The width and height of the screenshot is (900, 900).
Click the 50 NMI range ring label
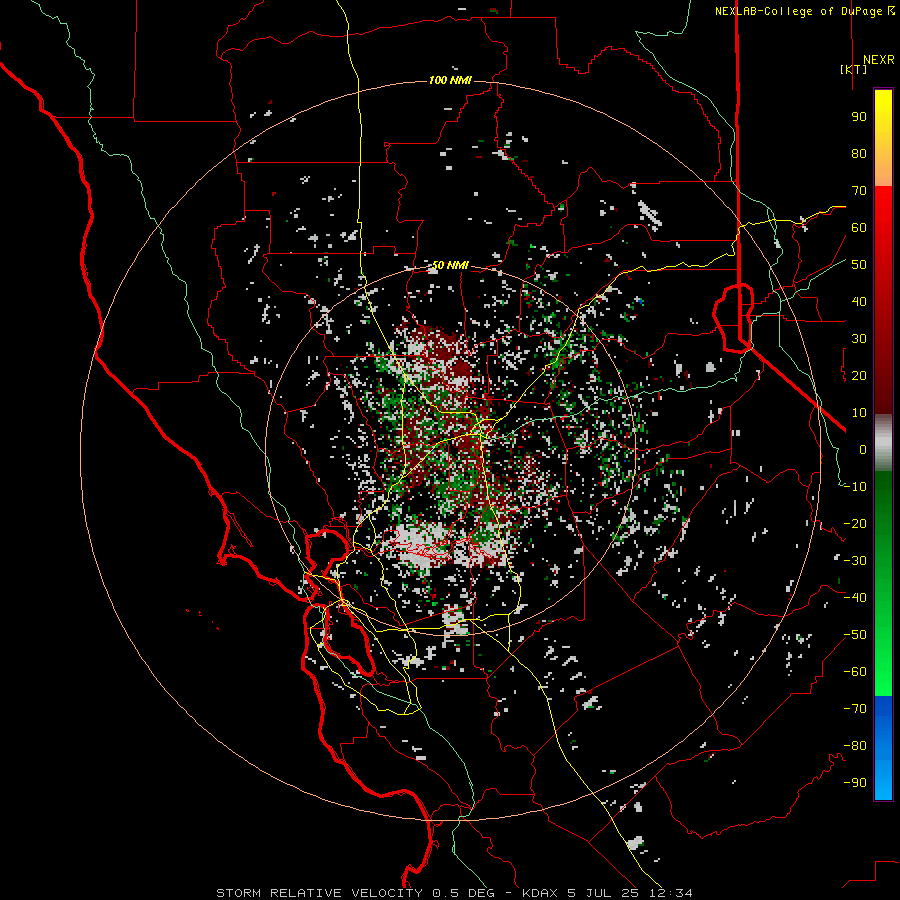point(451,265)
